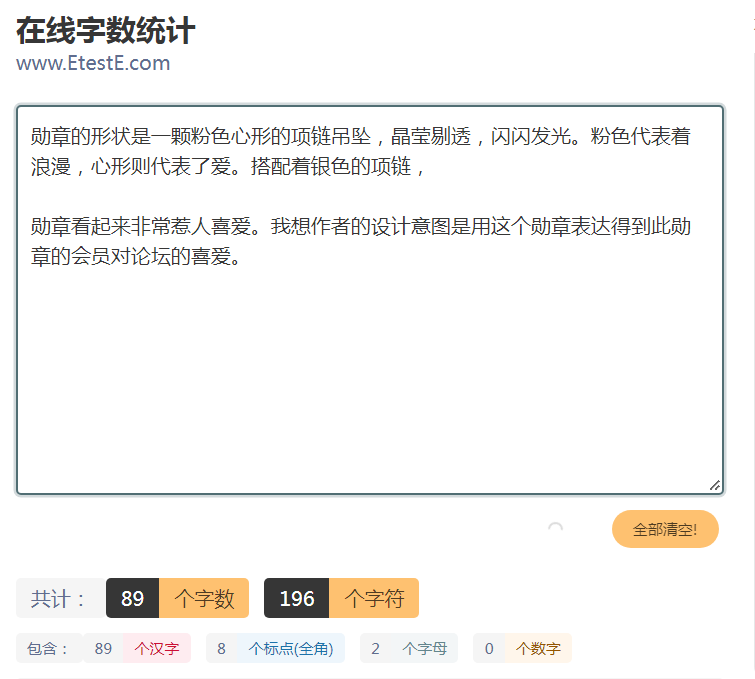This screenshot has width=755, height=679.
Task: Click the 0 digits count value
Action: click(x=489, y=648)
